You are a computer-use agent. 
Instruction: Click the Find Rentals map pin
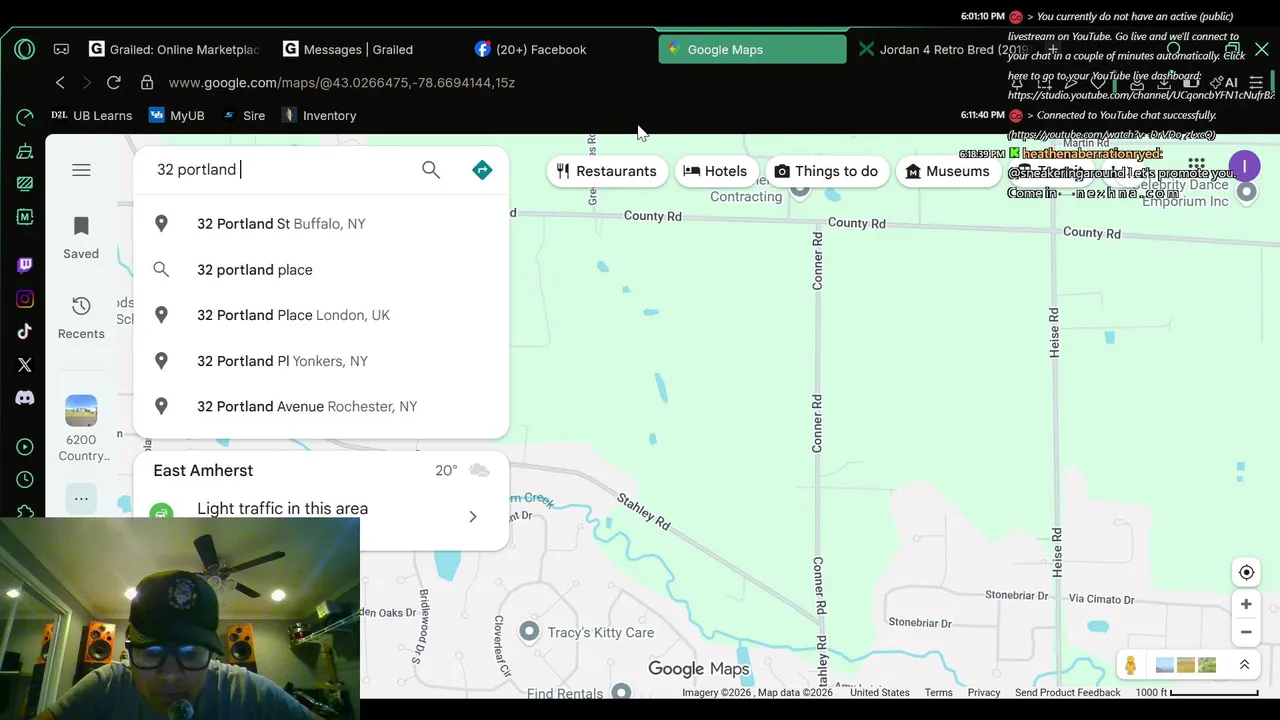tap(621, 692)
